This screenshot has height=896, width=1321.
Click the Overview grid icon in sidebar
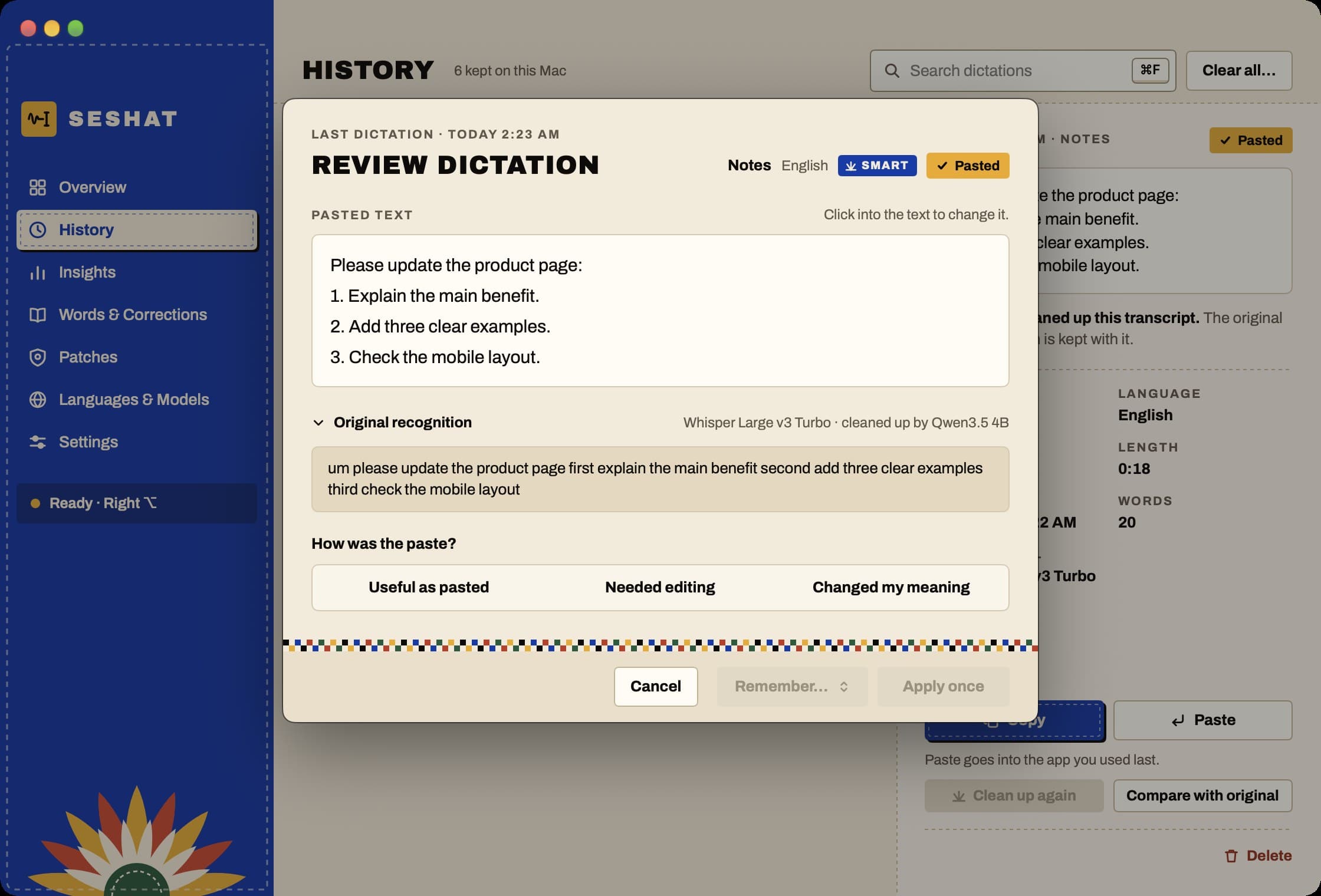(x=38, y=187)
